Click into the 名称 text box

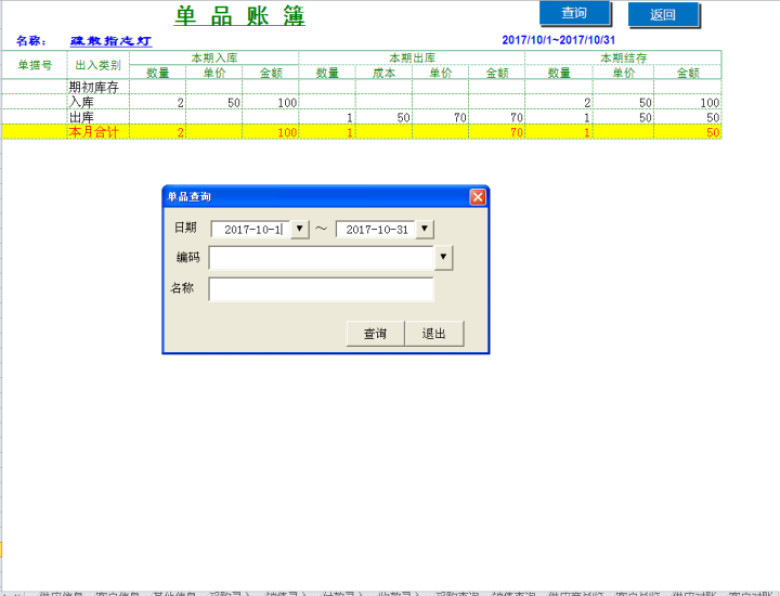[321, 289]
